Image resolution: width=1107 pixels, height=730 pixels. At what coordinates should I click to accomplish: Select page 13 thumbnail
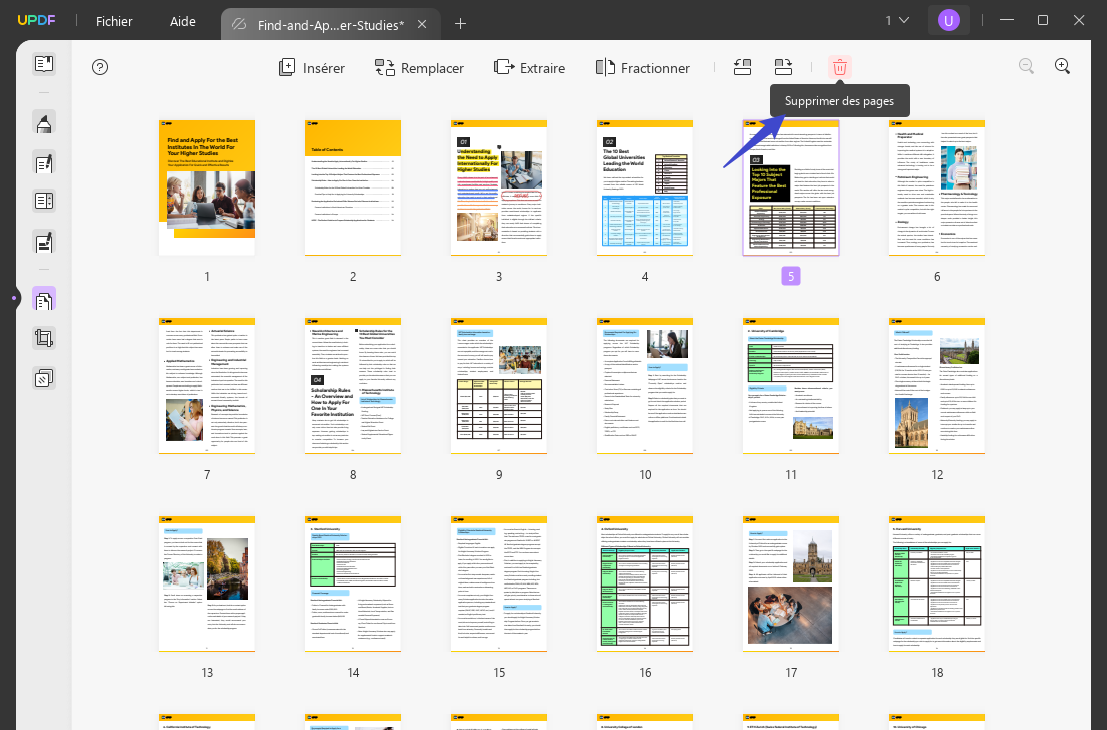207,584
